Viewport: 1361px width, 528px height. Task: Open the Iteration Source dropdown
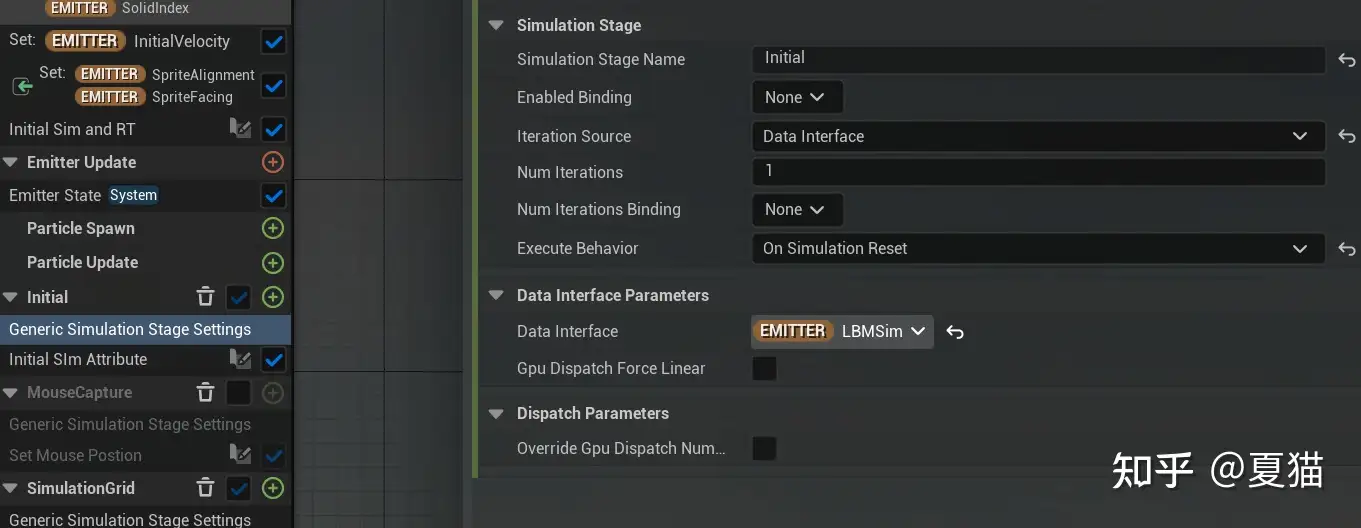[x=1037, y=136]
